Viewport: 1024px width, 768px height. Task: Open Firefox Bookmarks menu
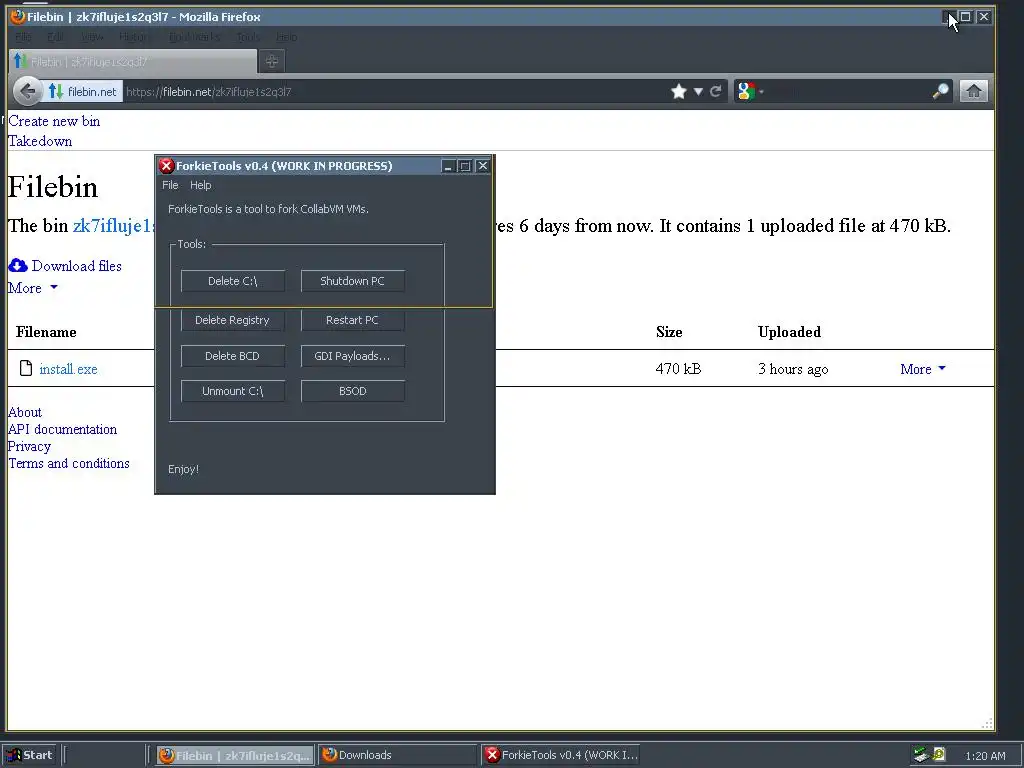[x=194, y=37]
